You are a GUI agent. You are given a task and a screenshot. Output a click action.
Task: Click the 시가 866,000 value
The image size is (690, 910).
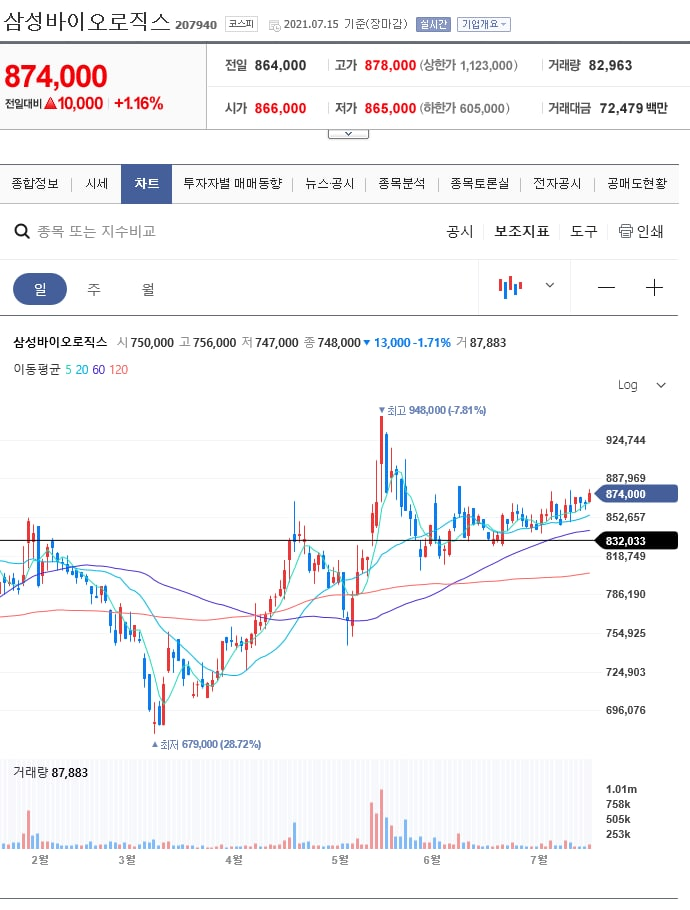click(x=280, y=108)
